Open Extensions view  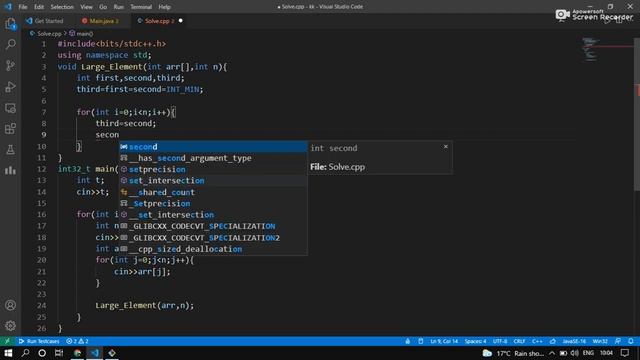click(x=11, y=129)
